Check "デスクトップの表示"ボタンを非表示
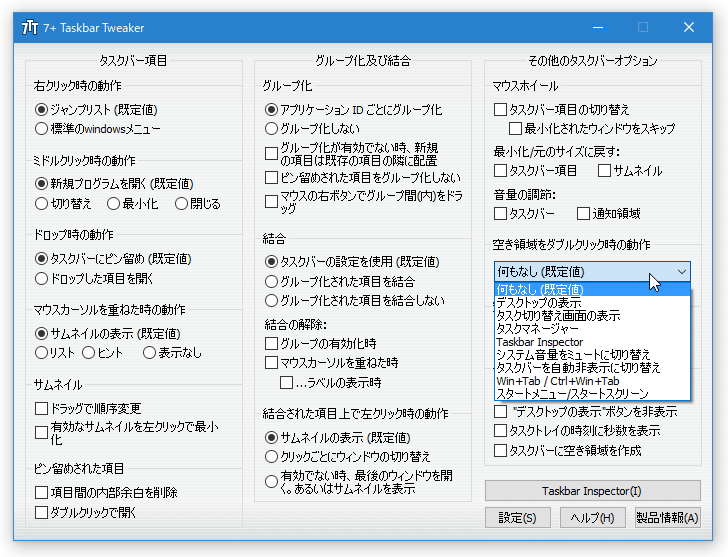The height and width of the screenshot is (557, 728). pos(500,411)
